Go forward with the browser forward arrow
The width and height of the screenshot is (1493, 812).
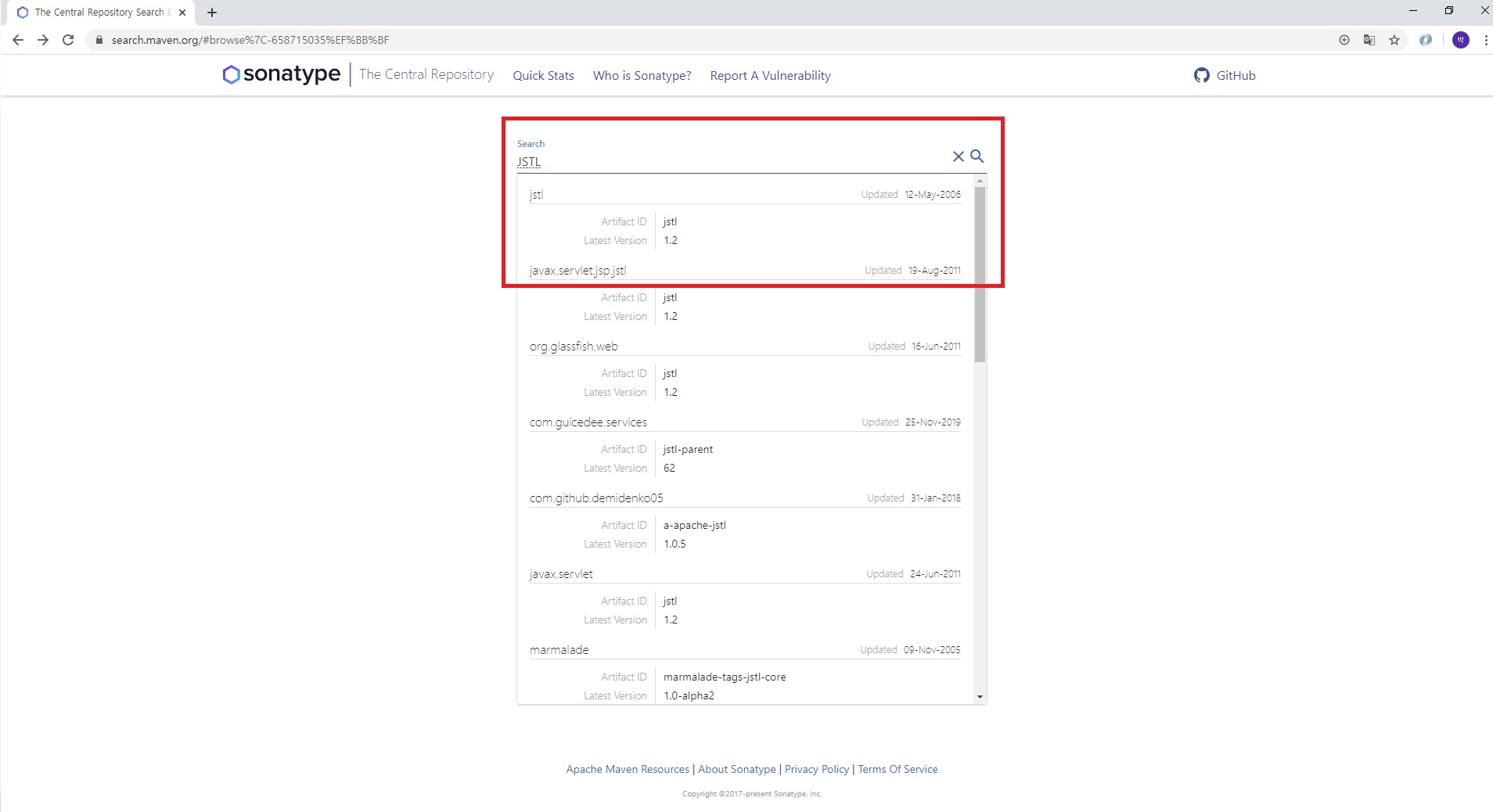click(43, 40)
